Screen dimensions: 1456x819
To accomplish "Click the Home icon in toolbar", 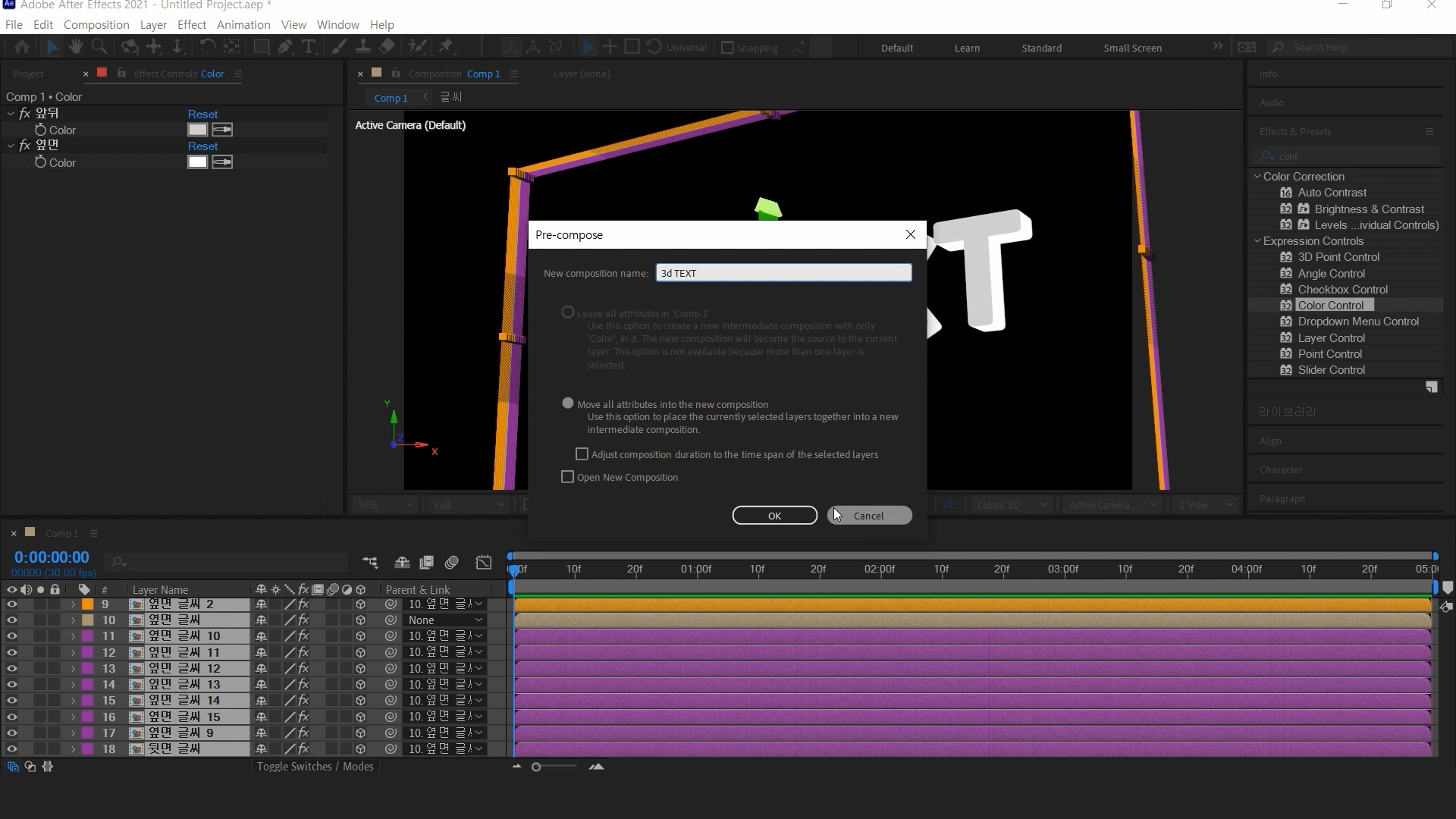I will pyautogui.click(x=22, y=47).
